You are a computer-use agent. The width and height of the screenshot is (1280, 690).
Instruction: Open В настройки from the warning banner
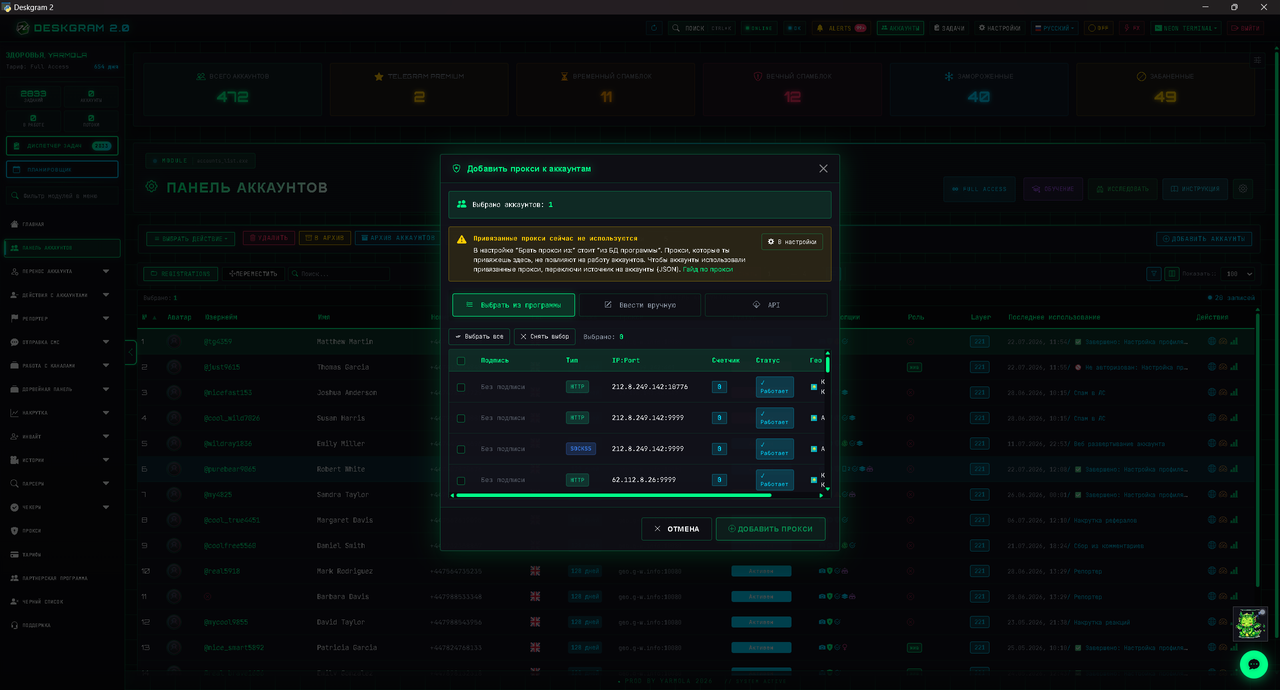tap(792, 242)
